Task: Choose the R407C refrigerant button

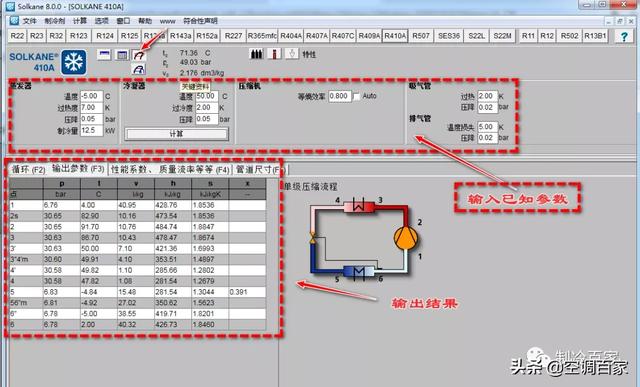Action: (x=343, y=36)
